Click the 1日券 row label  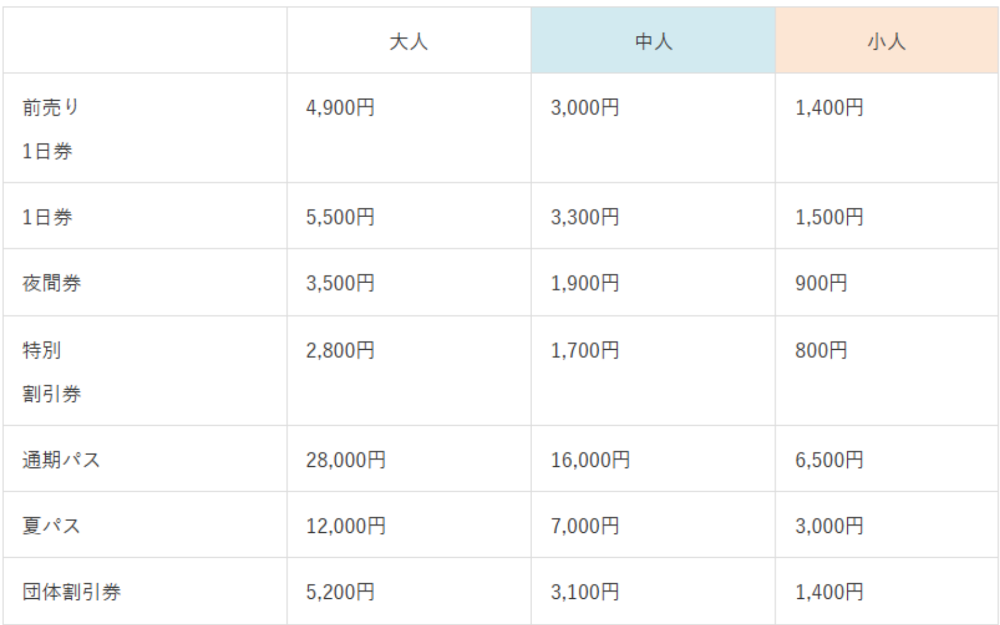point(47,217)
